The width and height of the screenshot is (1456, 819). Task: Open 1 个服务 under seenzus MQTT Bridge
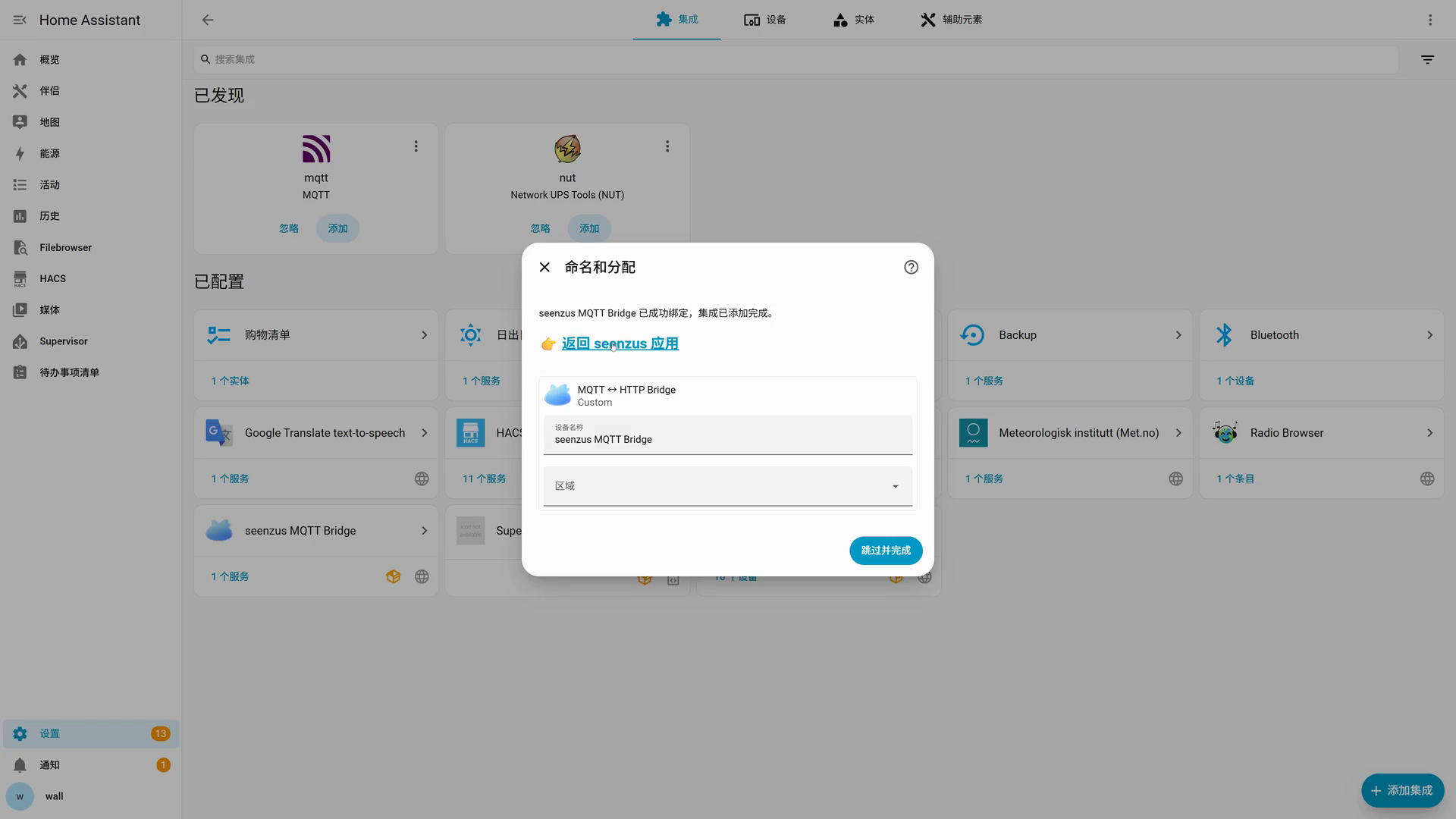pos(230,576)
